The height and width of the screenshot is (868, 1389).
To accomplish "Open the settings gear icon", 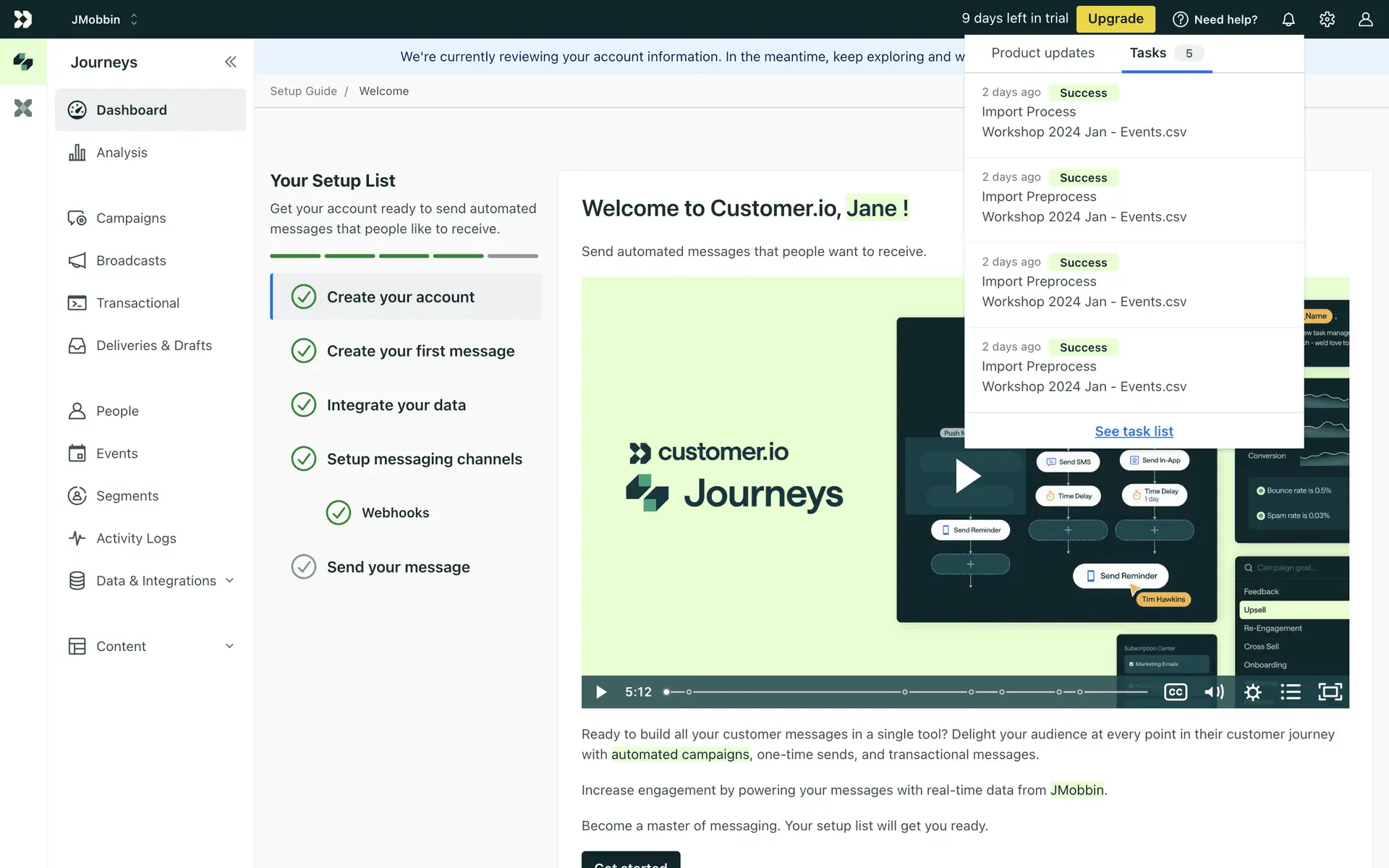I will pos(1327,20).
